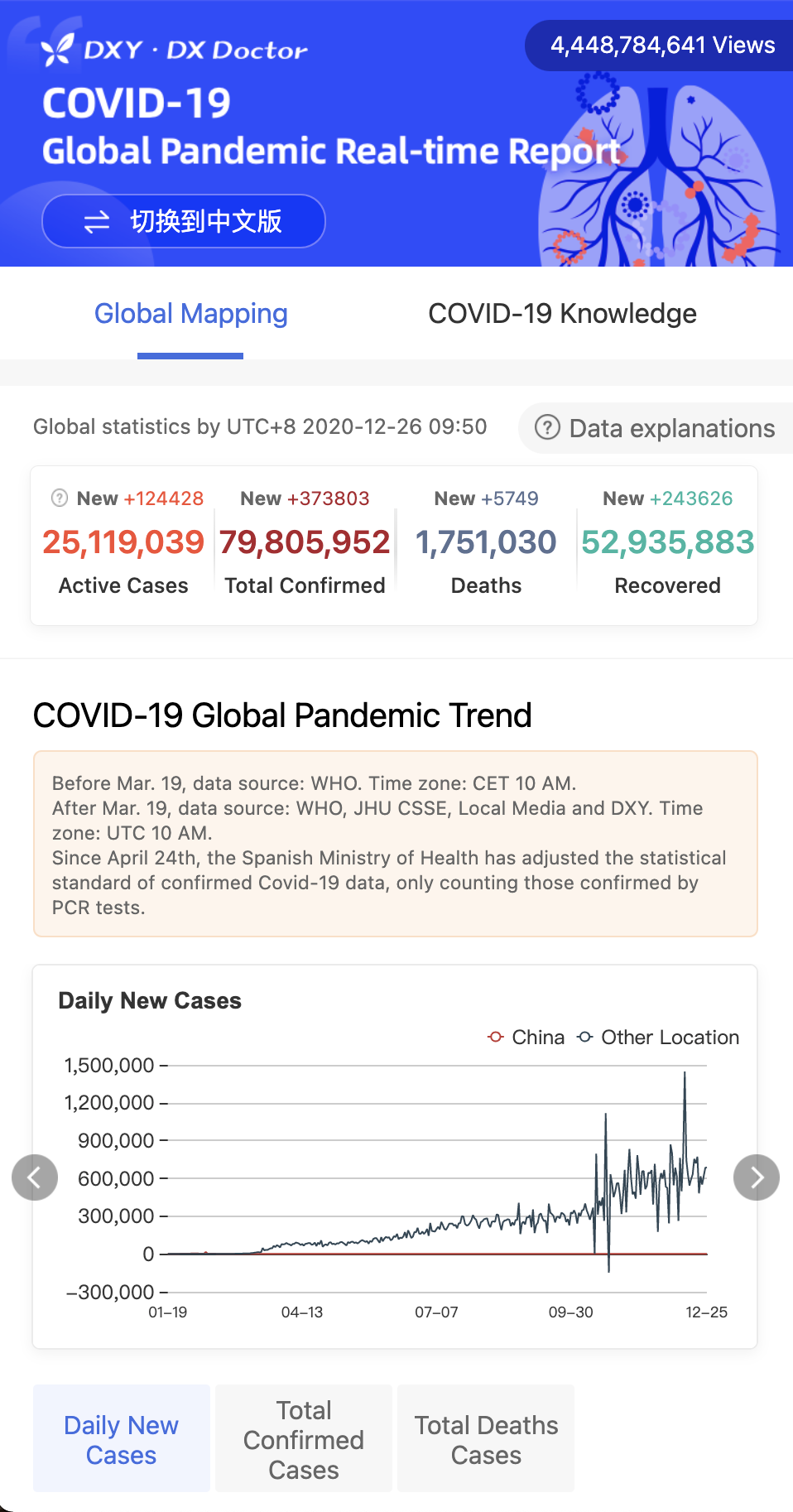Click the Deaths count 1,751,030
793x1512 pixels.
click(486, 542)
